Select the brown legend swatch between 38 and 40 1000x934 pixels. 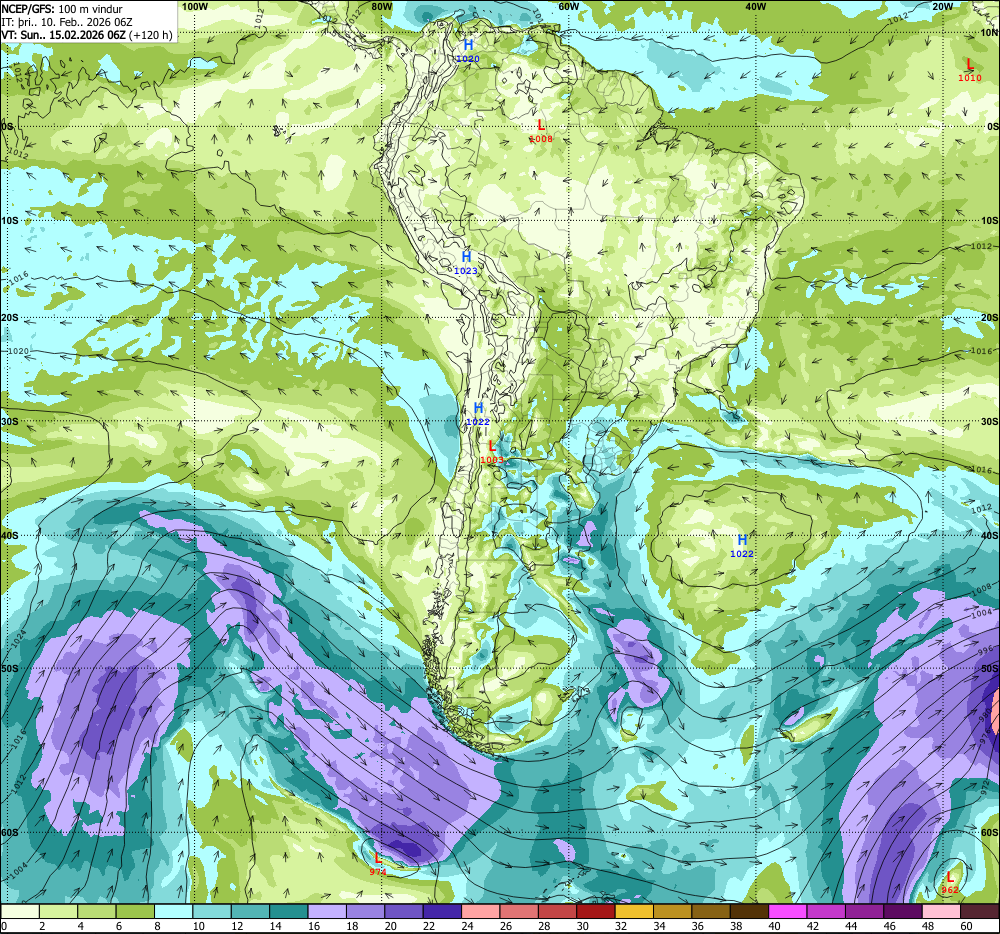(x=749, y=911)
